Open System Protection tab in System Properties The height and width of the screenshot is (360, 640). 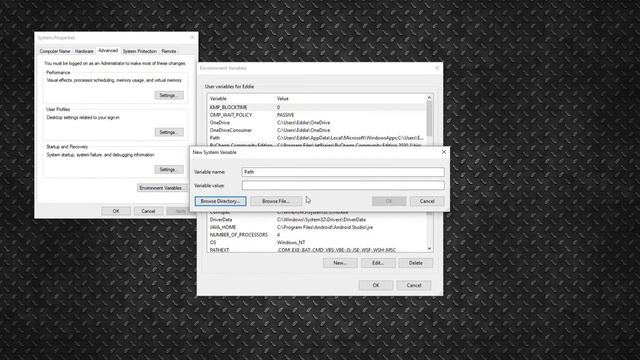click(x=140, y=51)
